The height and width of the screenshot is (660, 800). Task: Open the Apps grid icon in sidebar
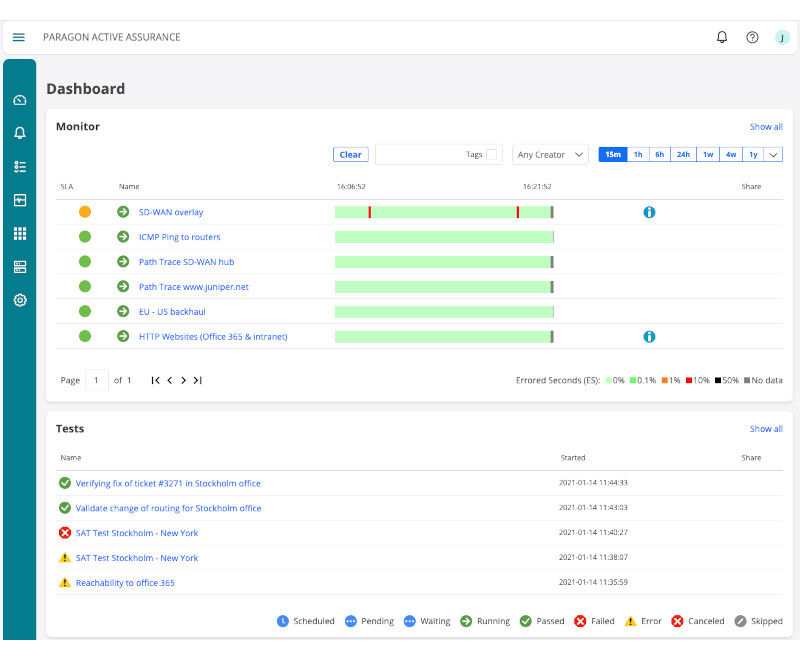point(20,233)
